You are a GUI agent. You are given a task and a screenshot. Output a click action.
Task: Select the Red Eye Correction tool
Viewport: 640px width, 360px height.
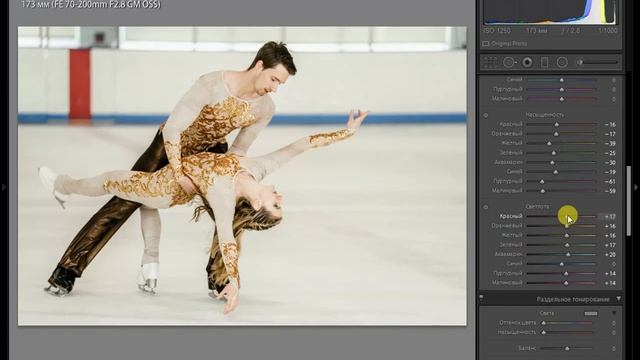527,62
